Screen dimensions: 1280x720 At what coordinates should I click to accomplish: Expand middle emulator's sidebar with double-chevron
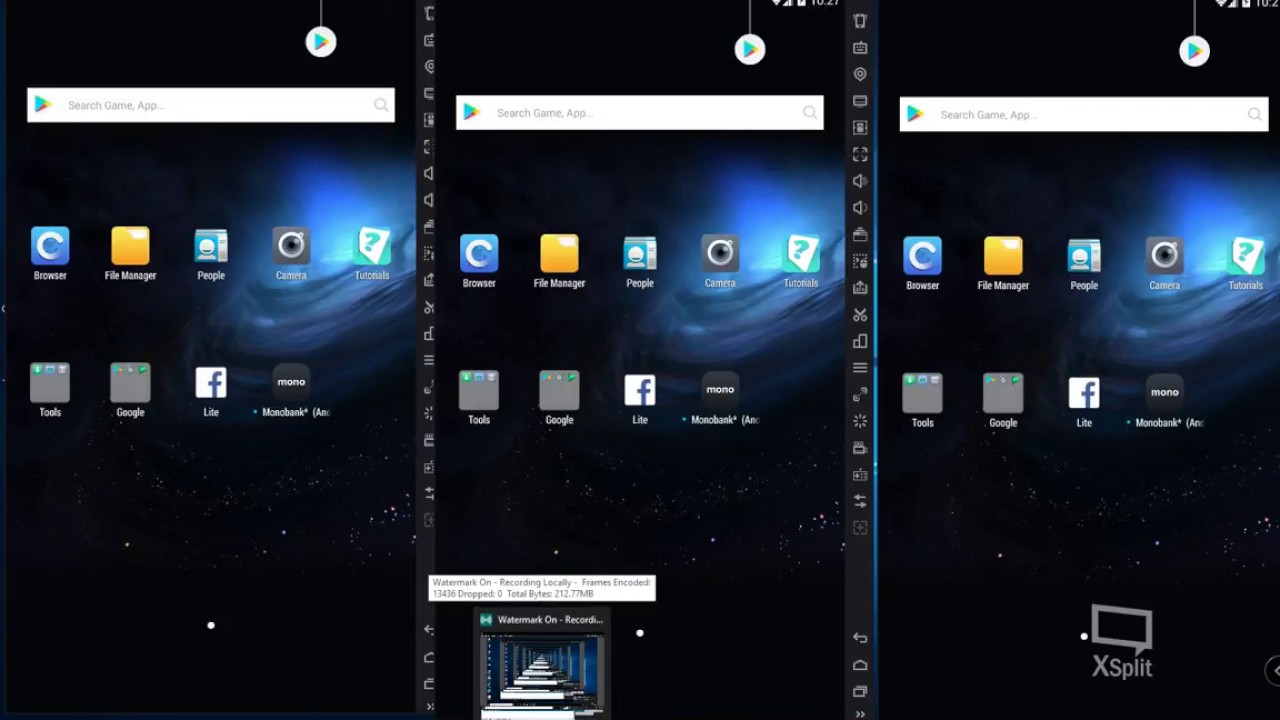pos(860,714)
